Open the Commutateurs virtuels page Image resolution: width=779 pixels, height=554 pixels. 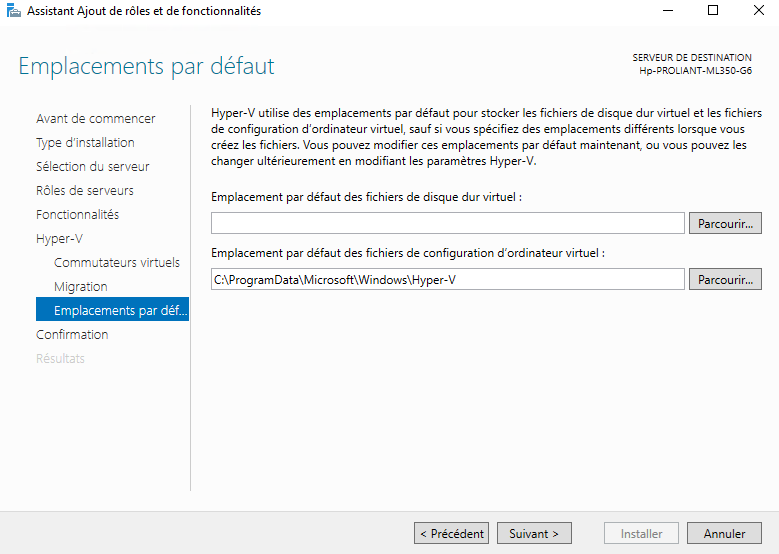point(117,263)
